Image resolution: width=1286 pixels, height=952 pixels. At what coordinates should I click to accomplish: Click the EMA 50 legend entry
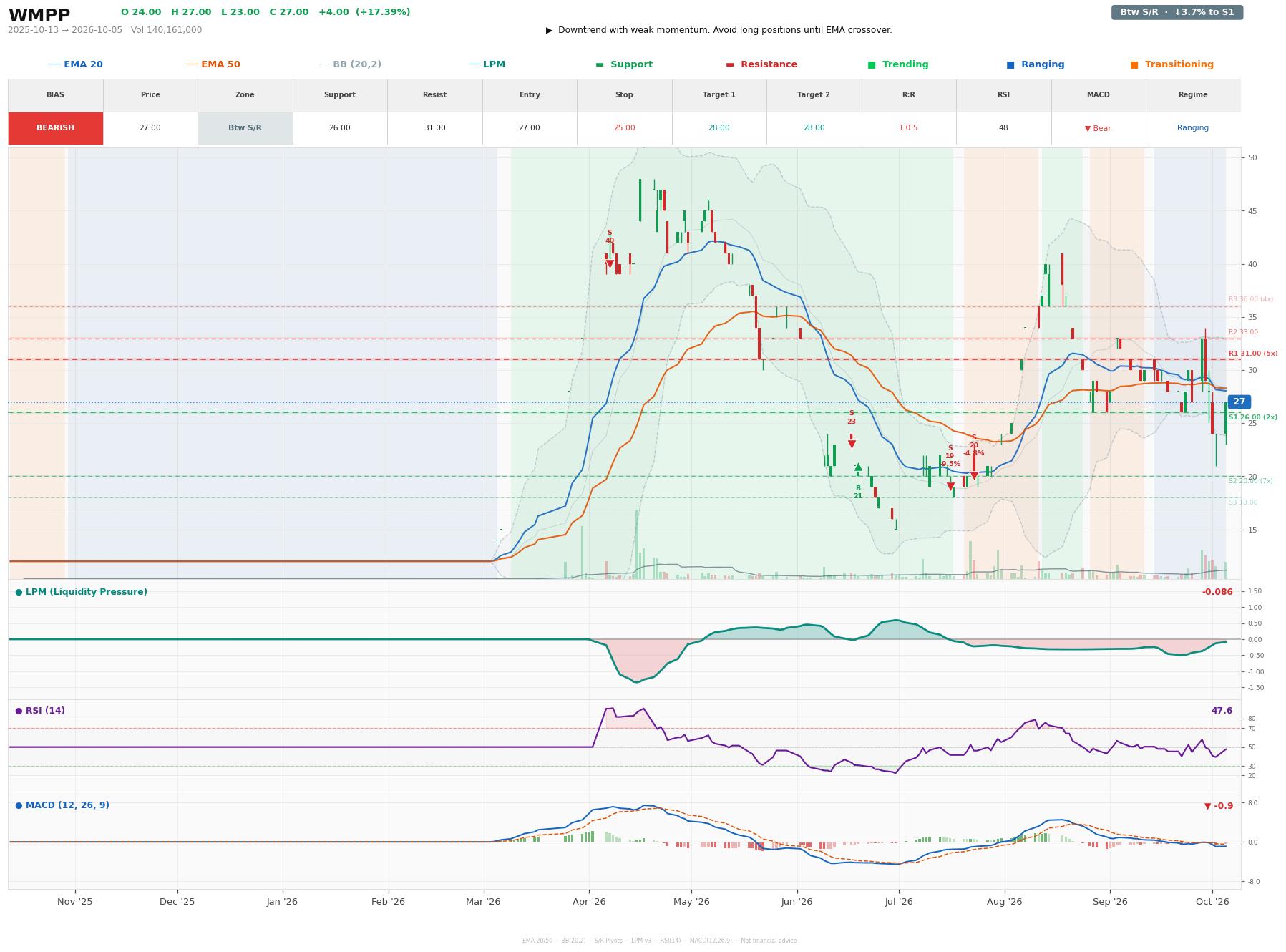pos(213,64)
